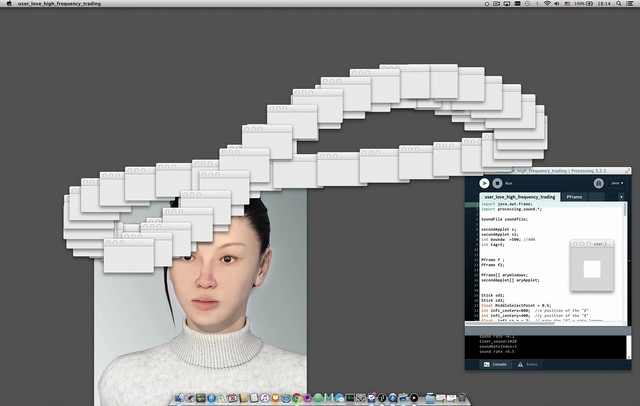This screenshot has height=406, width=640.
Task: Open the tab options arrow menu
Action: 622,198
